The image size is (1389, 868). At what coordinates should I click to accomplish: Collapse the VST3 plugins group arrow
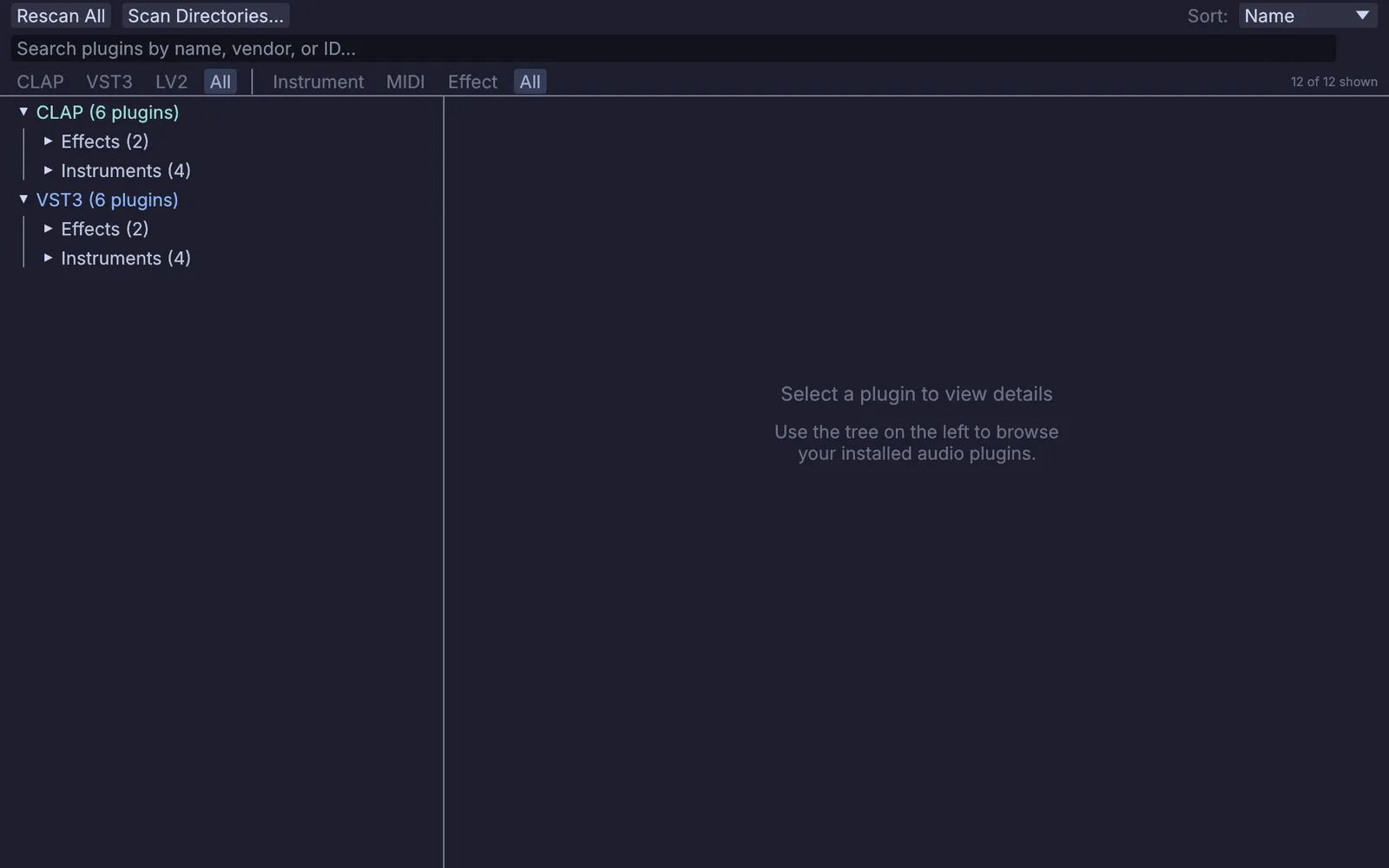click(x=23, y=200)
